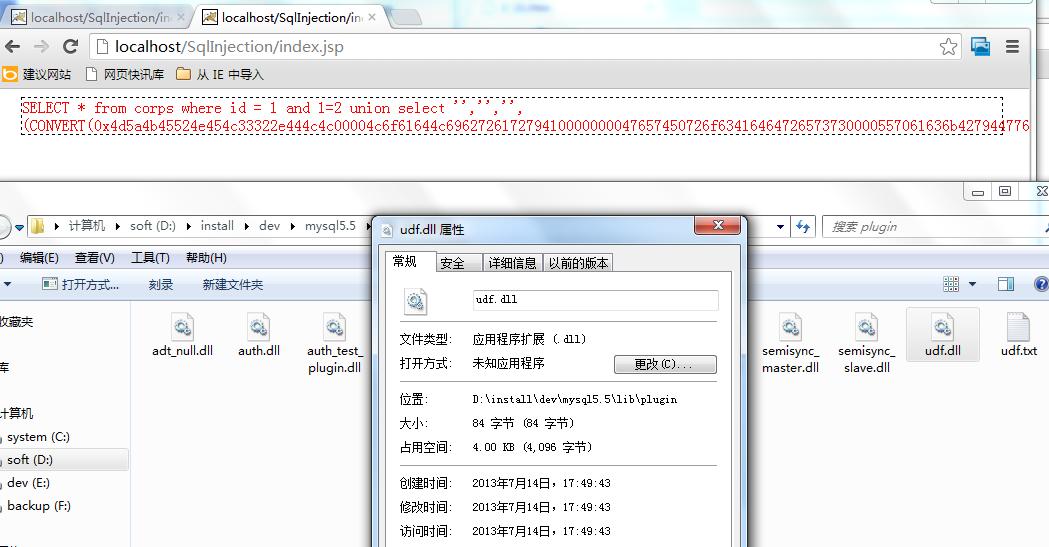
Task: Select the udf.txt file icon
Action: (x=1018, y=328)
